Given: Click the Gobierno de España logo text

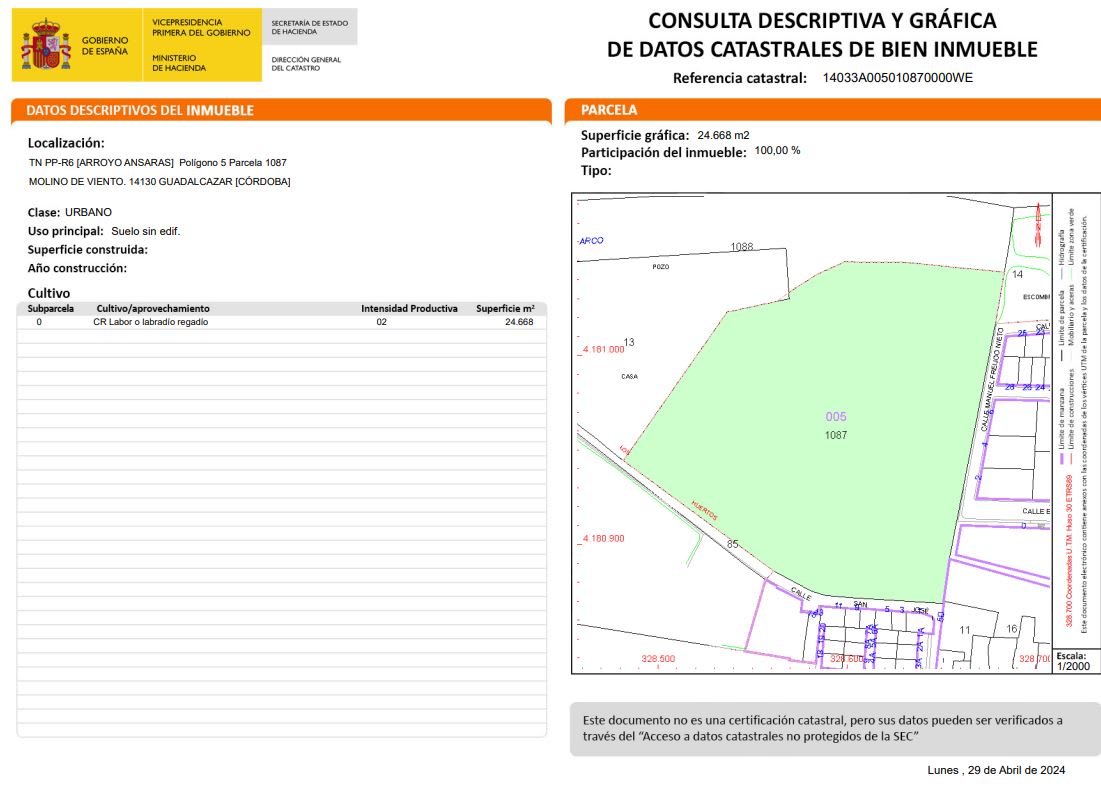Looking at the screenshot, I should (105, 46).
